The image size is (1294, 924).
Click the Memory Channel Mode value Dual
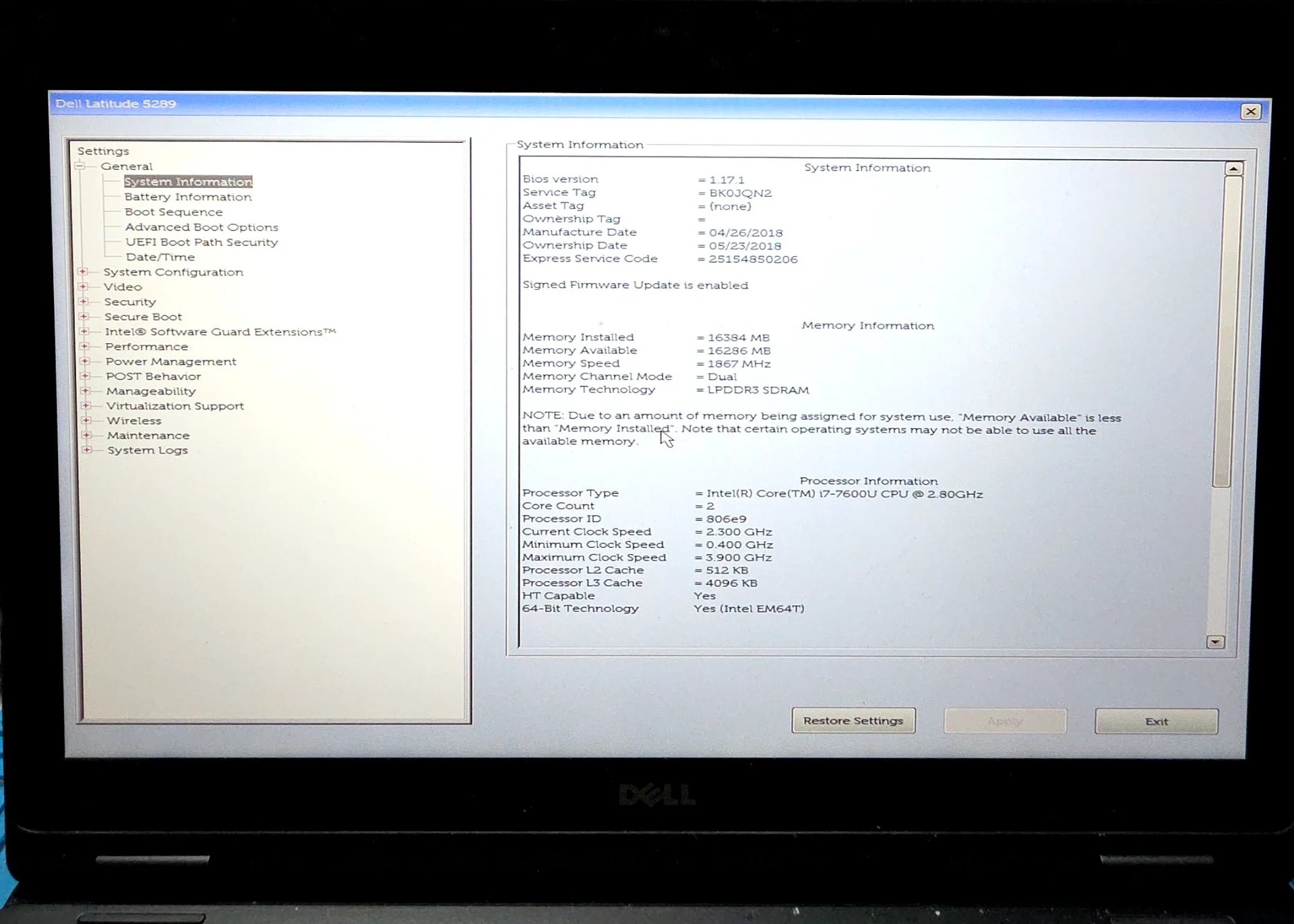click(x=722, y=377)
